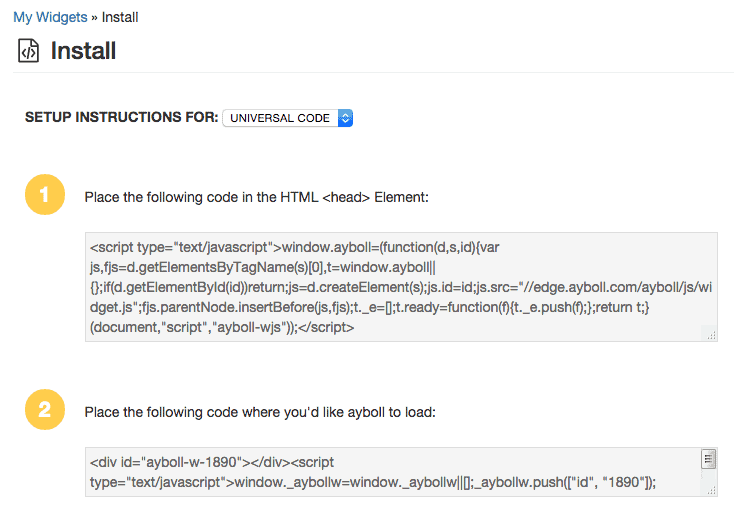Open the My Widgets breadcrumb link
Viewport: 734px width, 516px height.
(50, 17)
